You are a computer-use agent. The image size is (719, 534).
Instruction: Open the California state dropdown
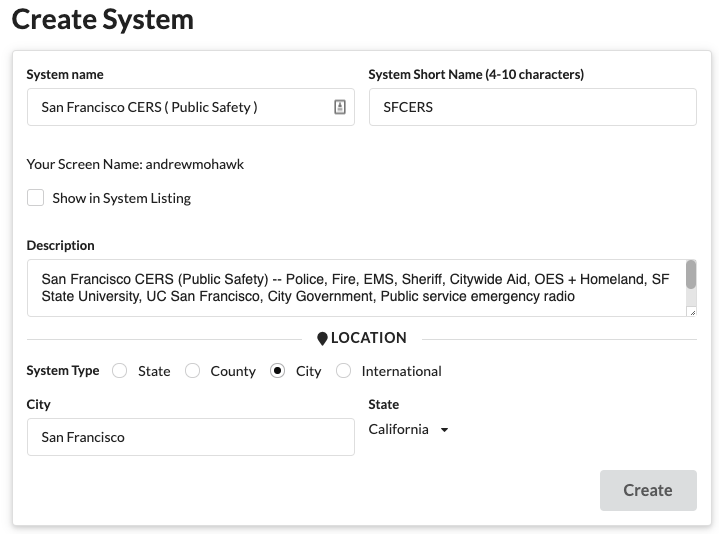409,429
